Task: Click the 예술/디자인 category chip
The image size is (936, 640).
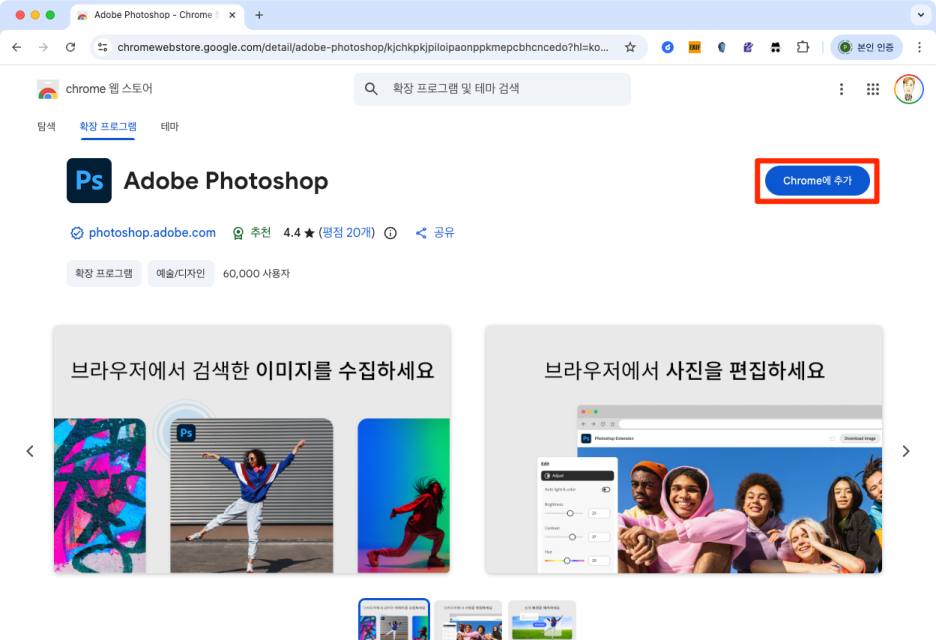Action: 181,273
